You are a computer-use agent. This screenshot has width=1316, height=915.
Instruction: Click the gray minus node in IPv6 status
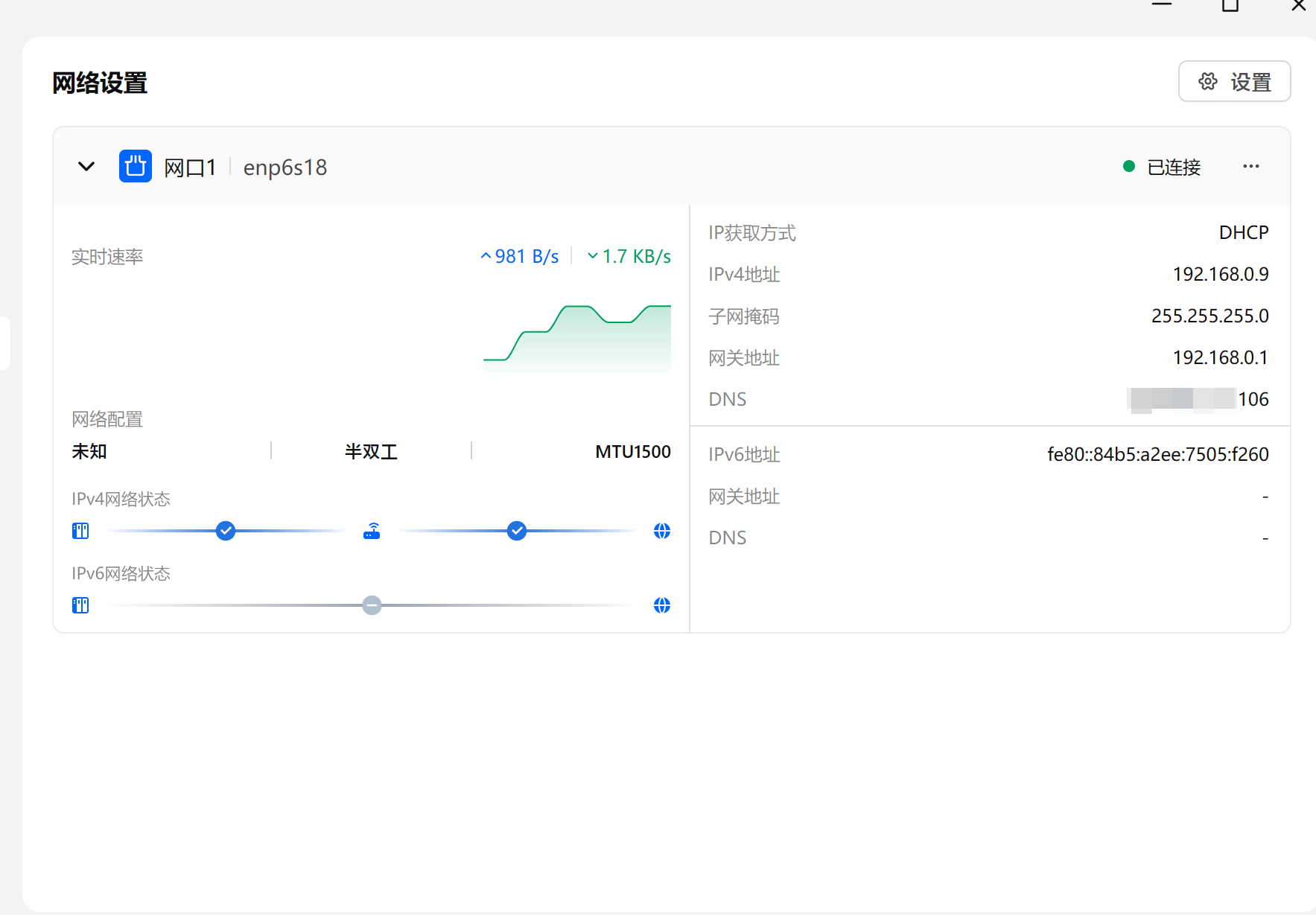point(372,605)
